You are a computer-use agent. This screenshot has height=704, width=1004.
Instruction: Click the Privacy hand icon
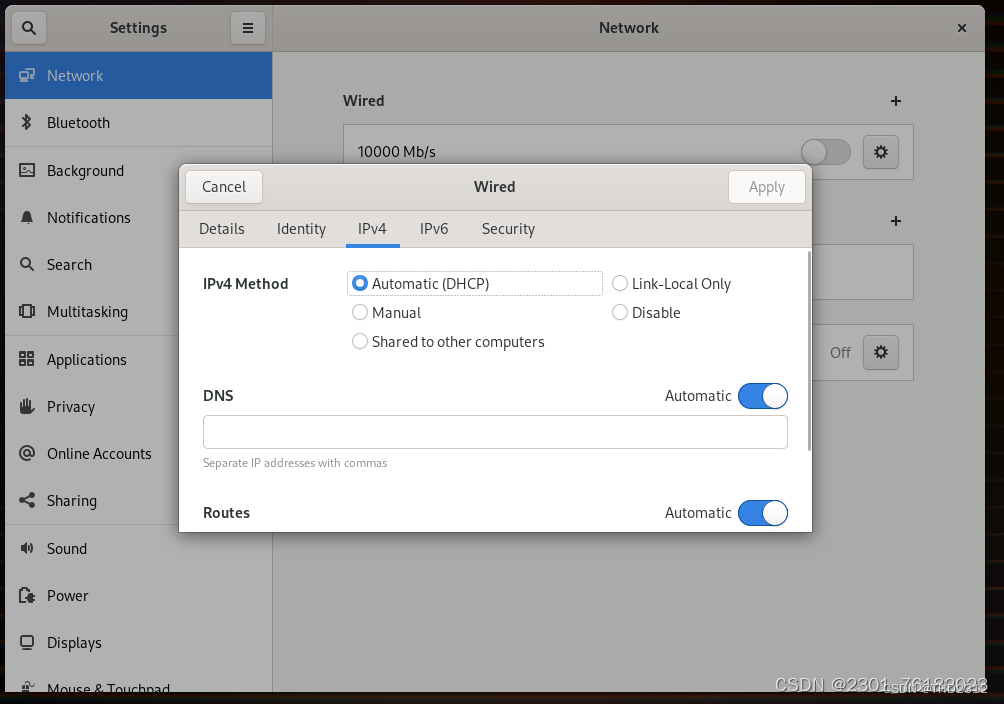(x=27, y=406)
